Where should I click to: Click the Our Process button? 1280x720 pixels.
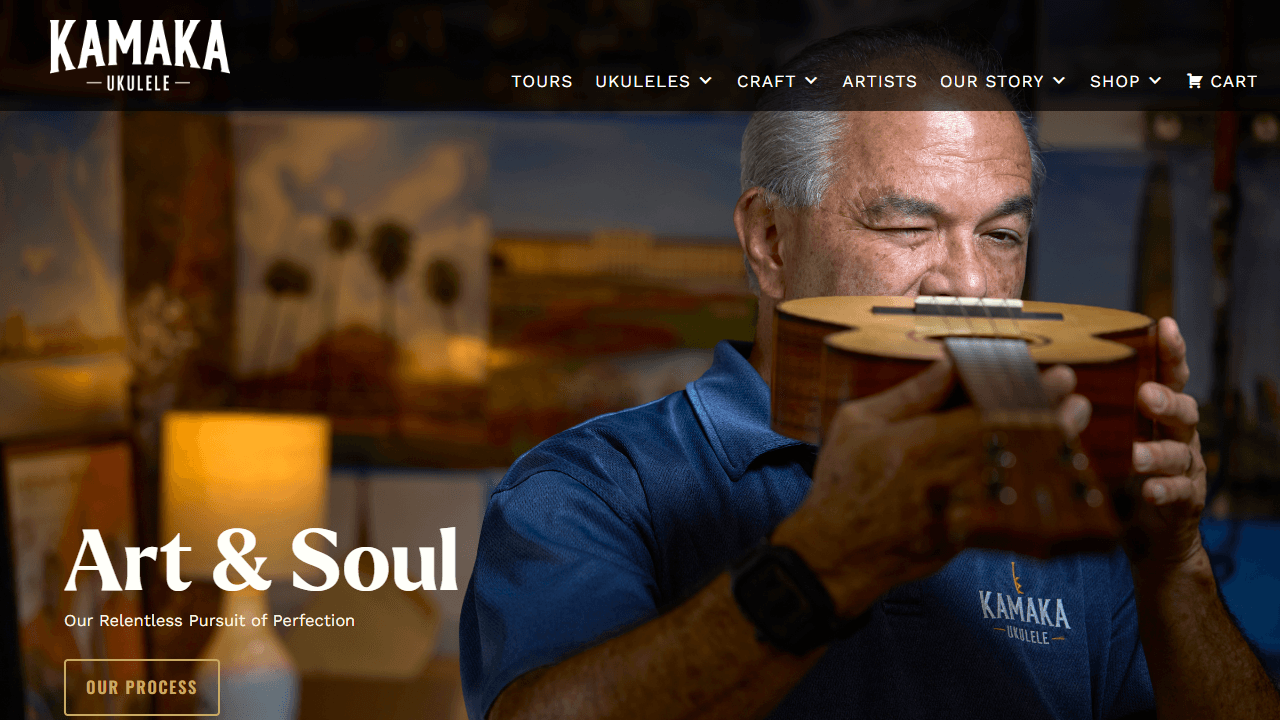click(142, 687)
